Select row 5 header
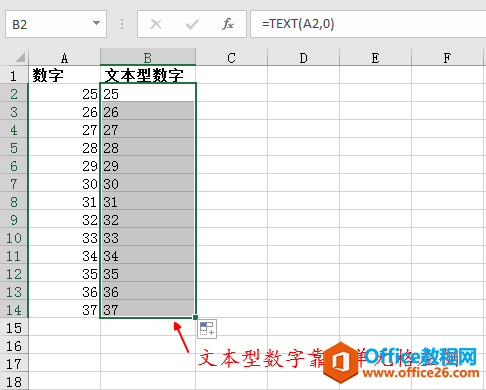The image size is (486, 390). pos(14,147)
